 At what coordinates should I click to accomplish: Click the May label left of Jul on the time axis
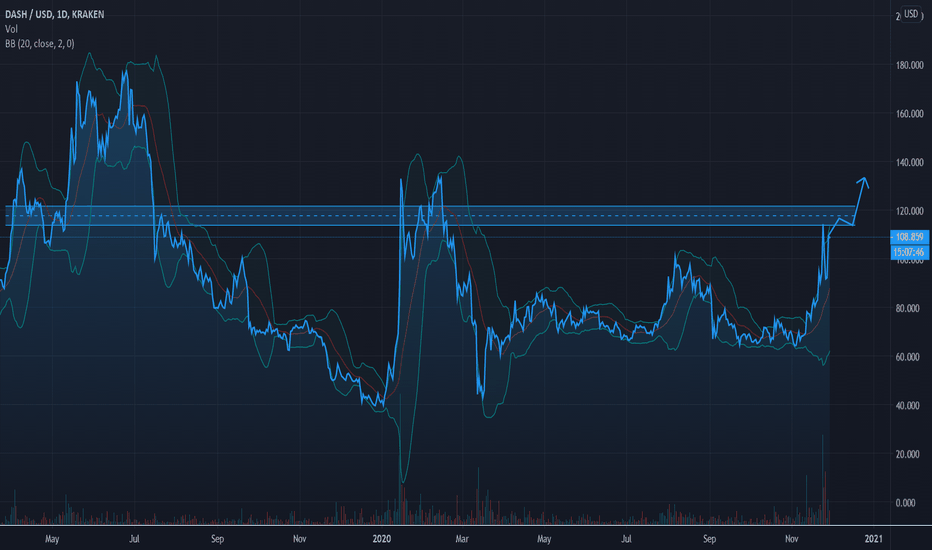click(x=52, y=539)
